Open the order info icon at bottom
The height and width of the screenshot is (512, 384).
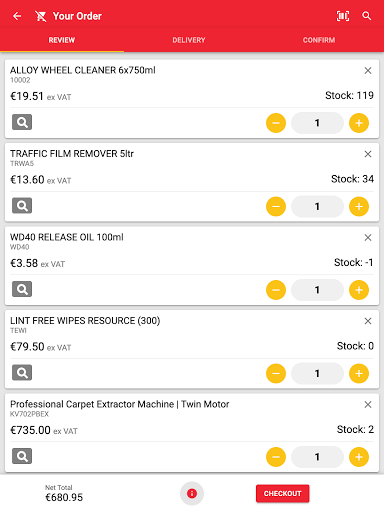point(192,493)
